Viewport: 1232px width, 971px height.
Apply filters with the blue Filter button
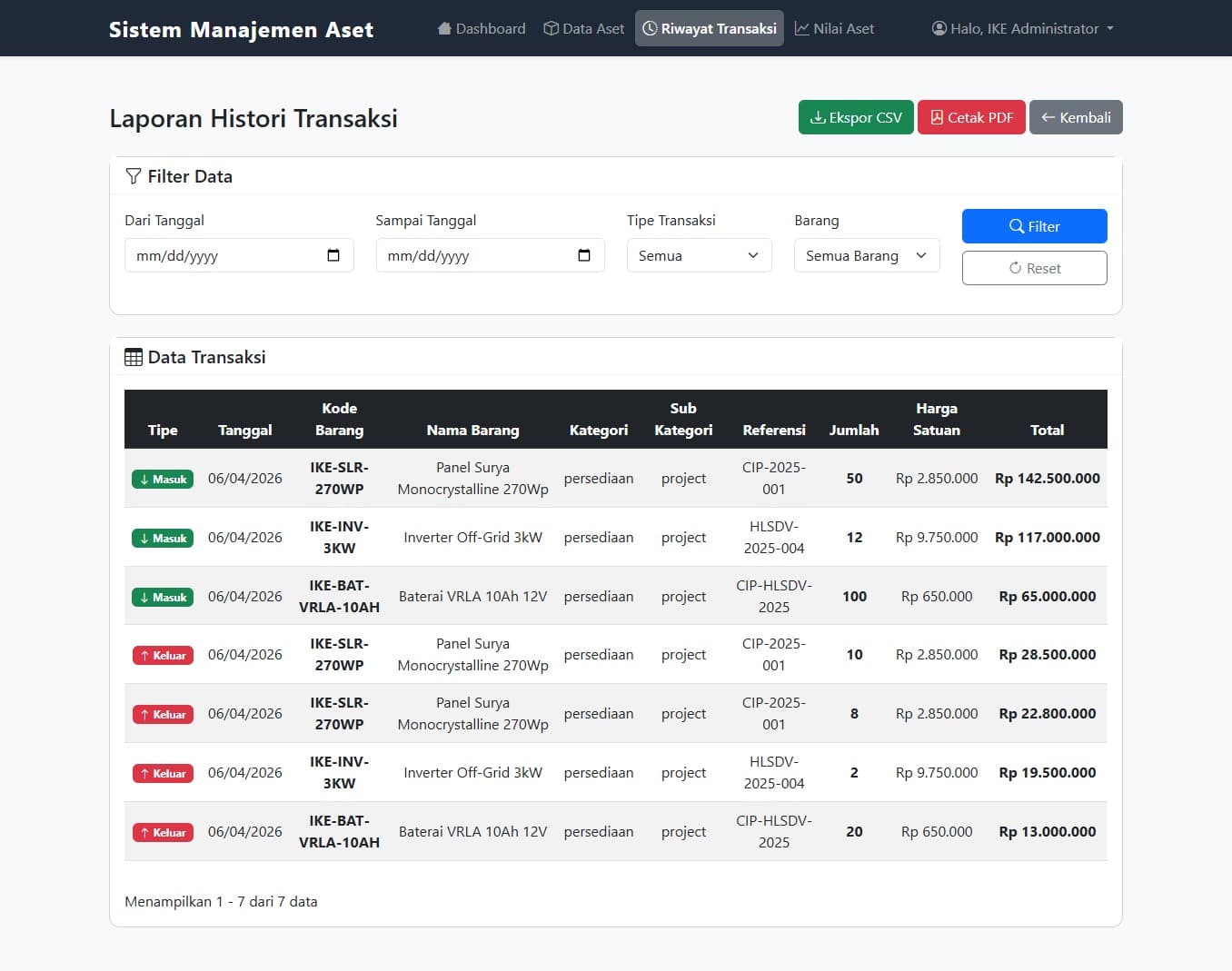point(1034,226)
